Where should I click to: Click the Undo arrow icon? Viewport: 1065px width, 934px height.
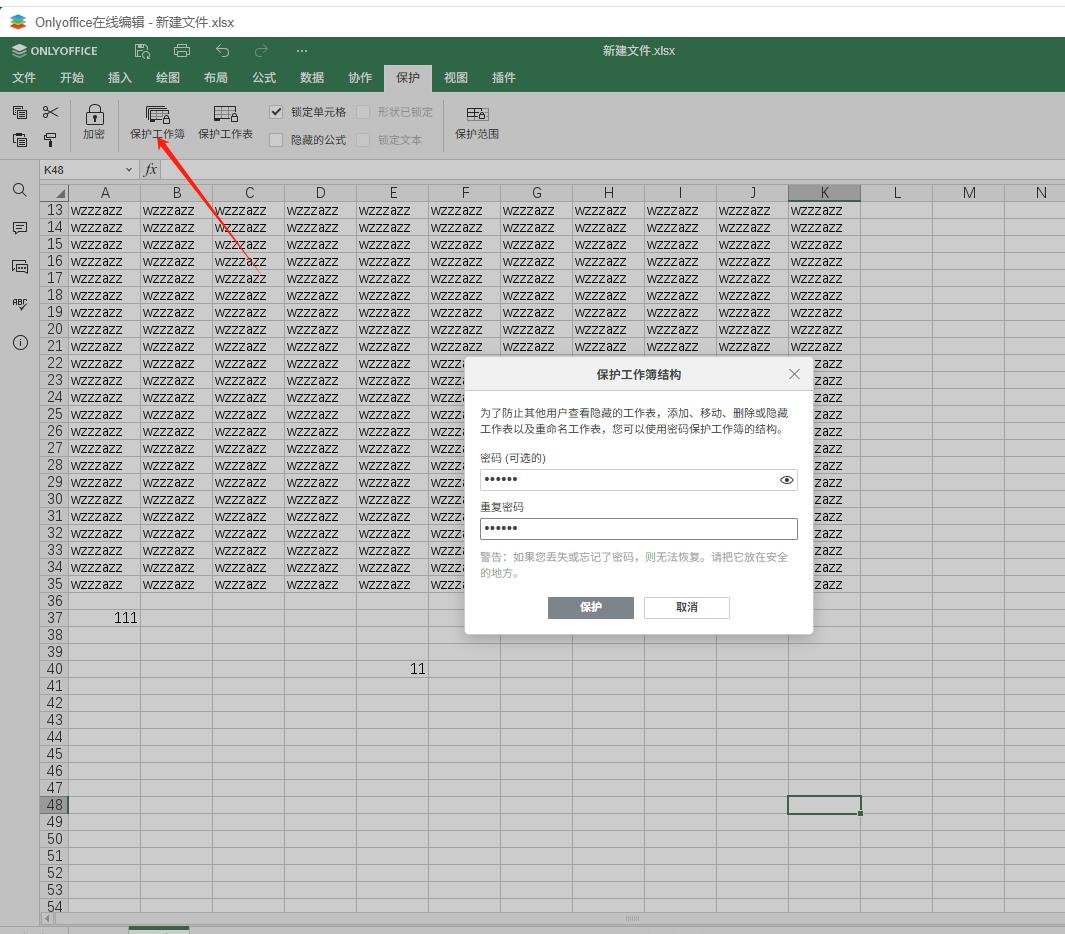click(222, 51)
